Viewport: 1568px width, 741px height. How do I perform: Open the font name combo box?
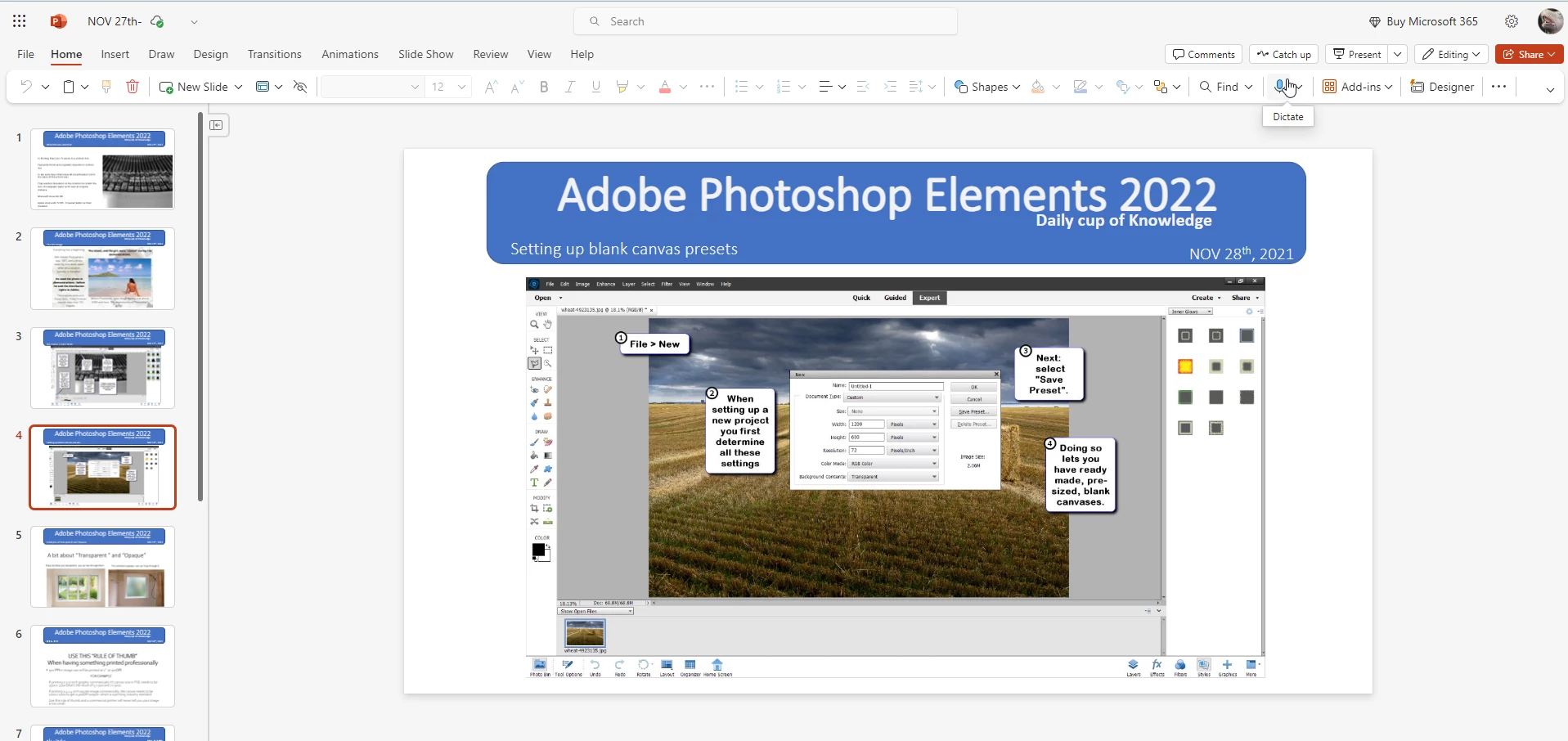click(x=373, y=87)
